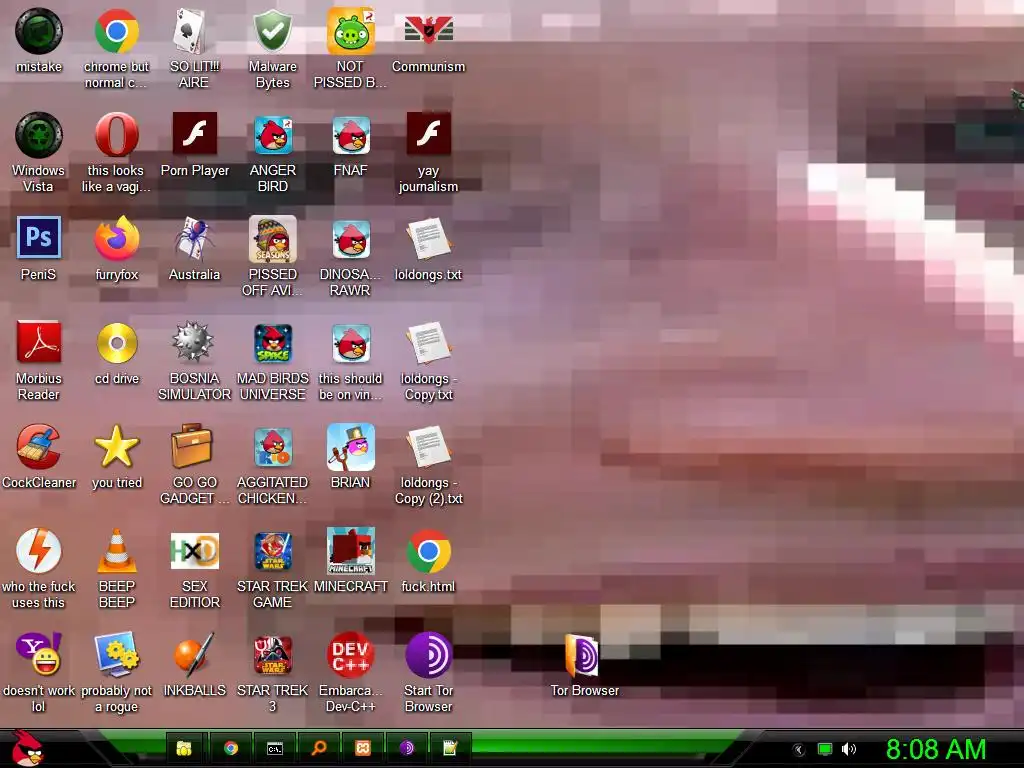Launch the ANGER BIRD icon
1024x768 pixels.
point(272,135)
